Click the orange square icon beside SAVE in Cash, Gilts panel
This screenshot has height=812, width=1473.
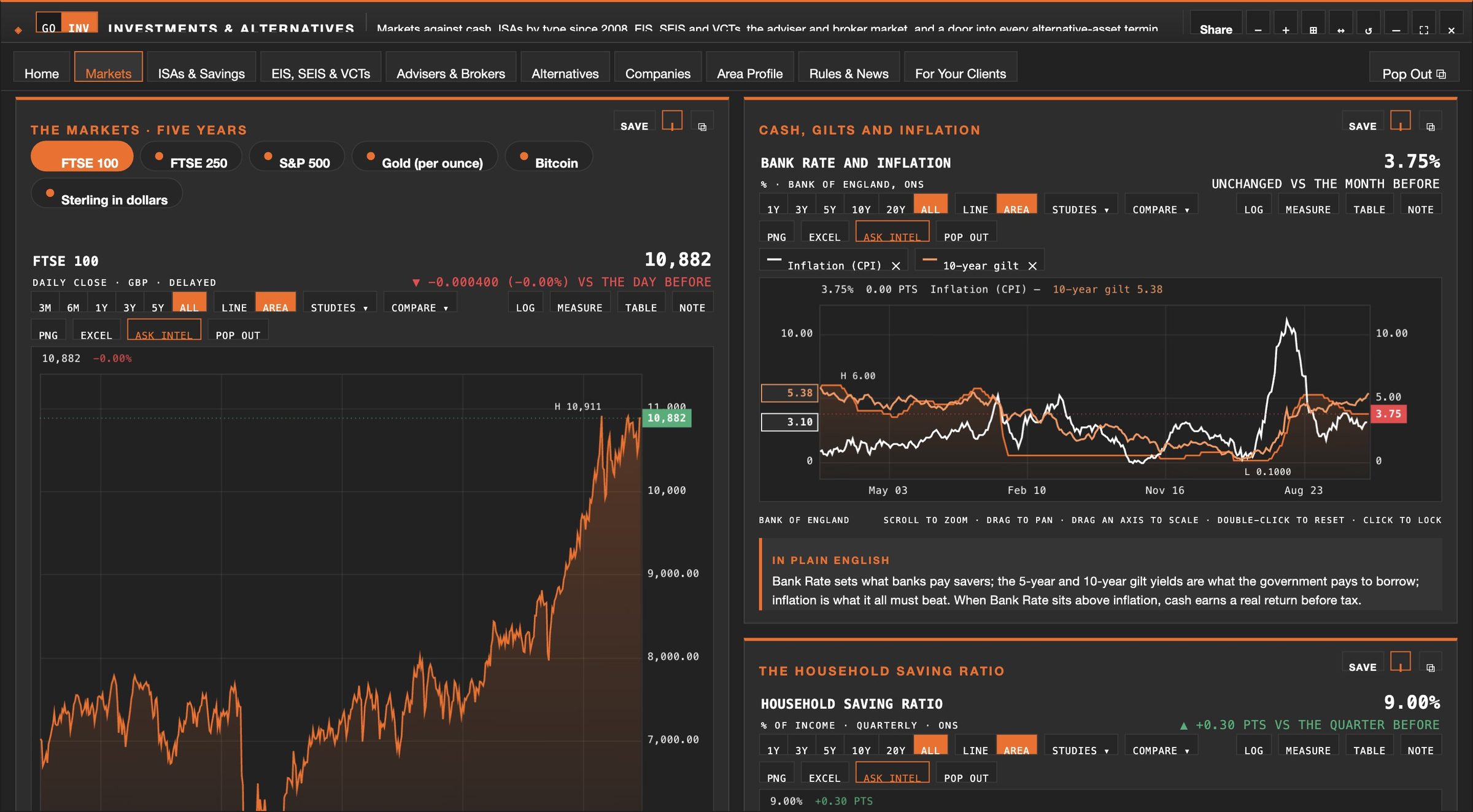[x=1400, y=121]
